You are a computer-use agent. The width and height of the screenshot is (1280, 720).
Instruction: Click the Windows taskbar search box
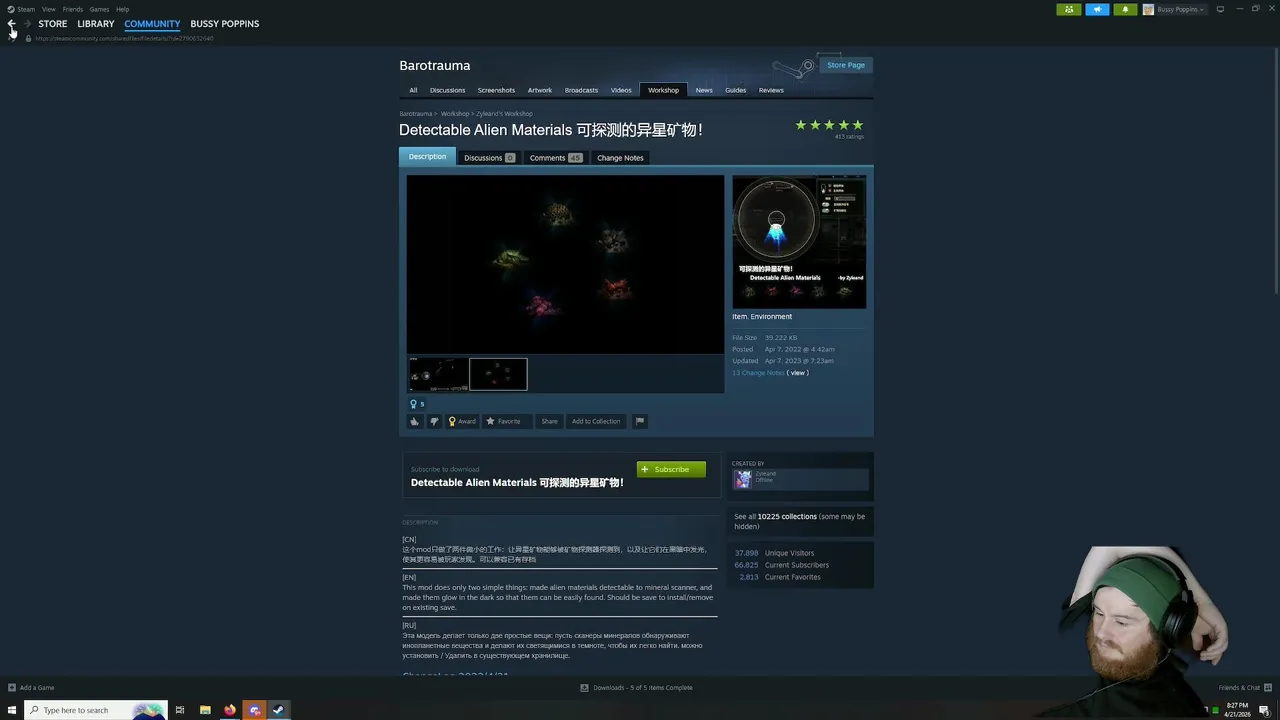95,710
